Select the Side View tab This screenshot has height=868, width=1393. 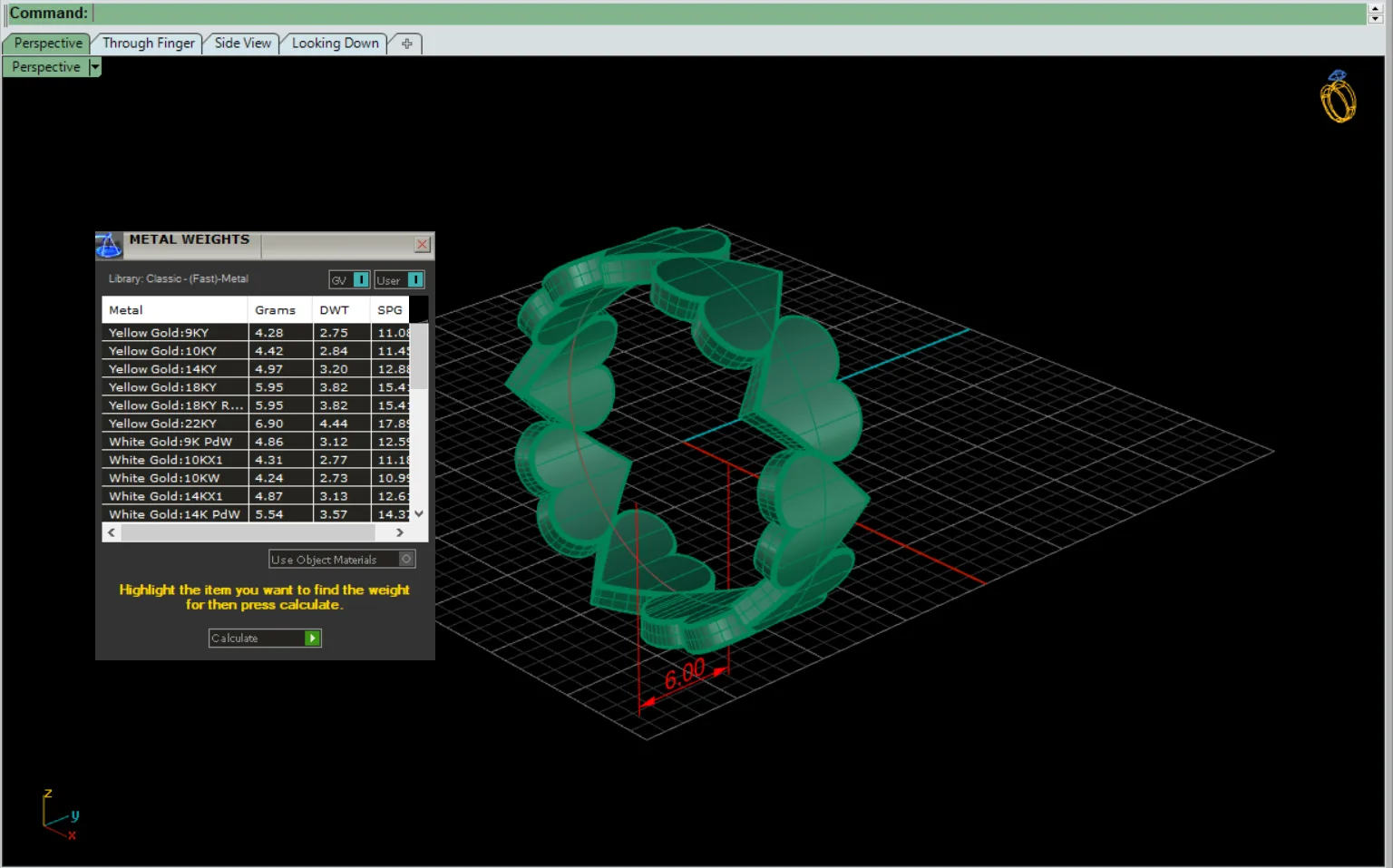pyautogui.click(x=242, y=44)
